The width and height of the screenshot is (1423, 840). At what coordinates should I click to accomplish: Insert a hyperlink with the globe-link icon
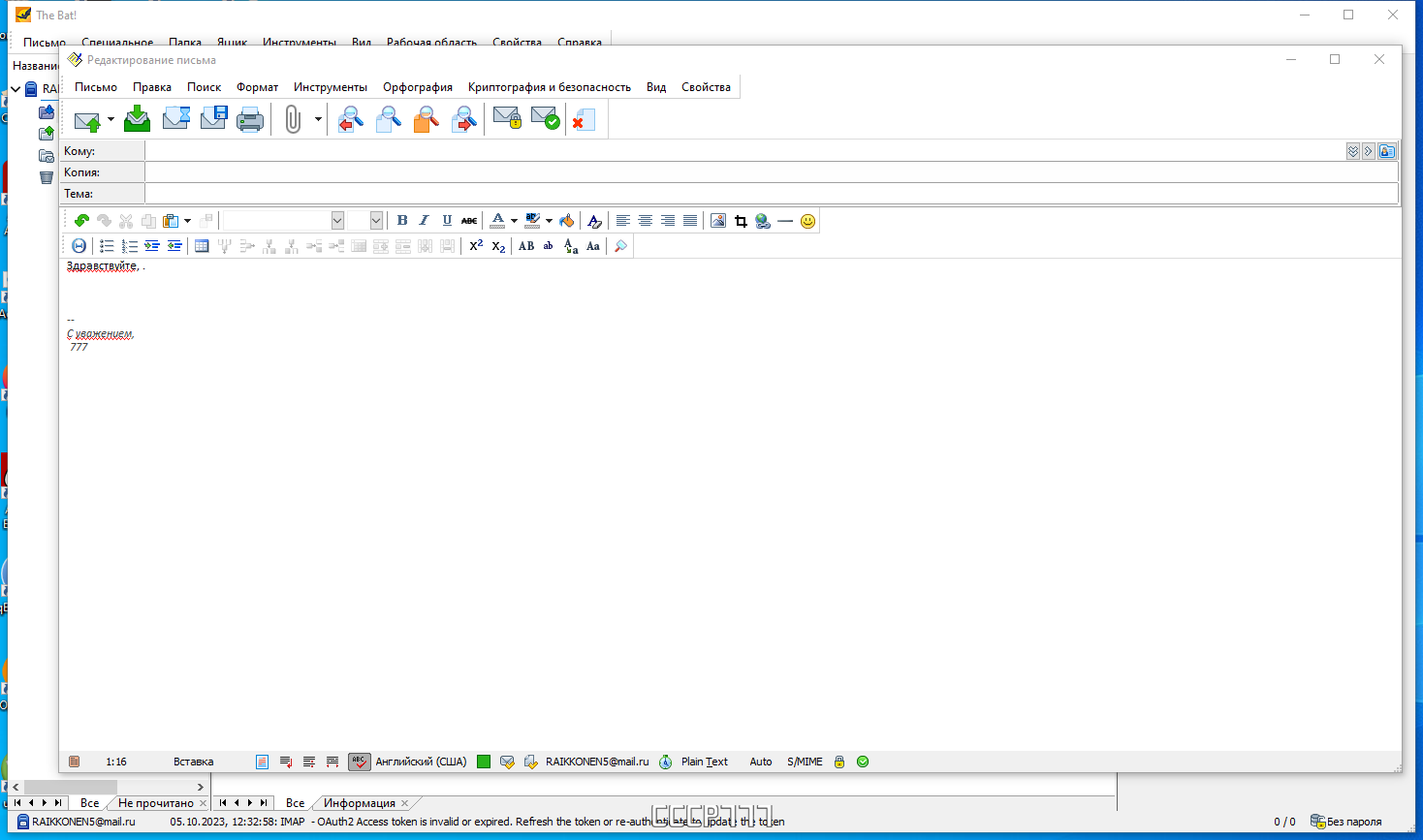763,221
